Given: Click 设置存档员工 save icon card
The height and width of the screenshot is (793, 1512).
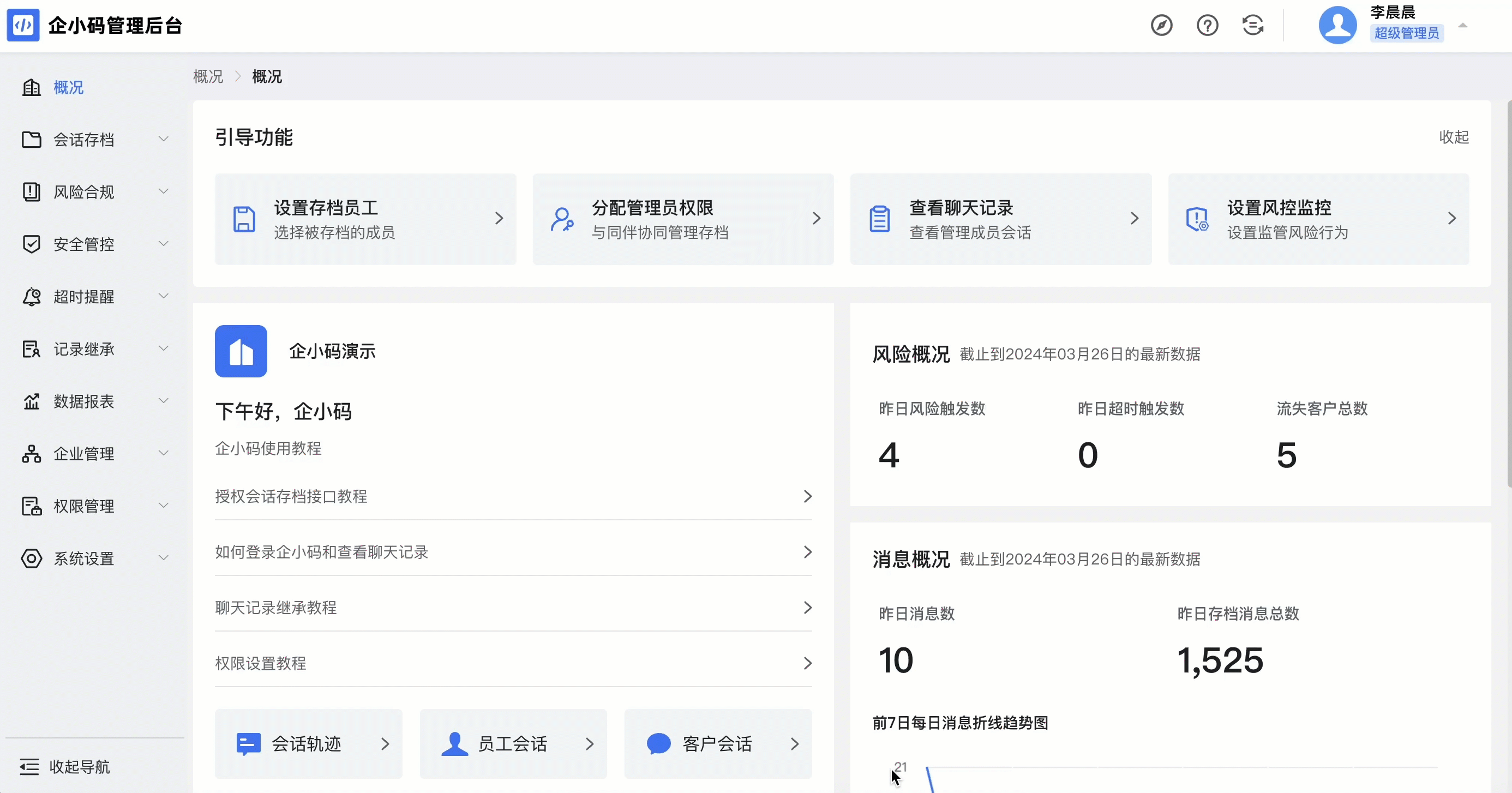Looking at the screenshot, I should click(244, 219).
